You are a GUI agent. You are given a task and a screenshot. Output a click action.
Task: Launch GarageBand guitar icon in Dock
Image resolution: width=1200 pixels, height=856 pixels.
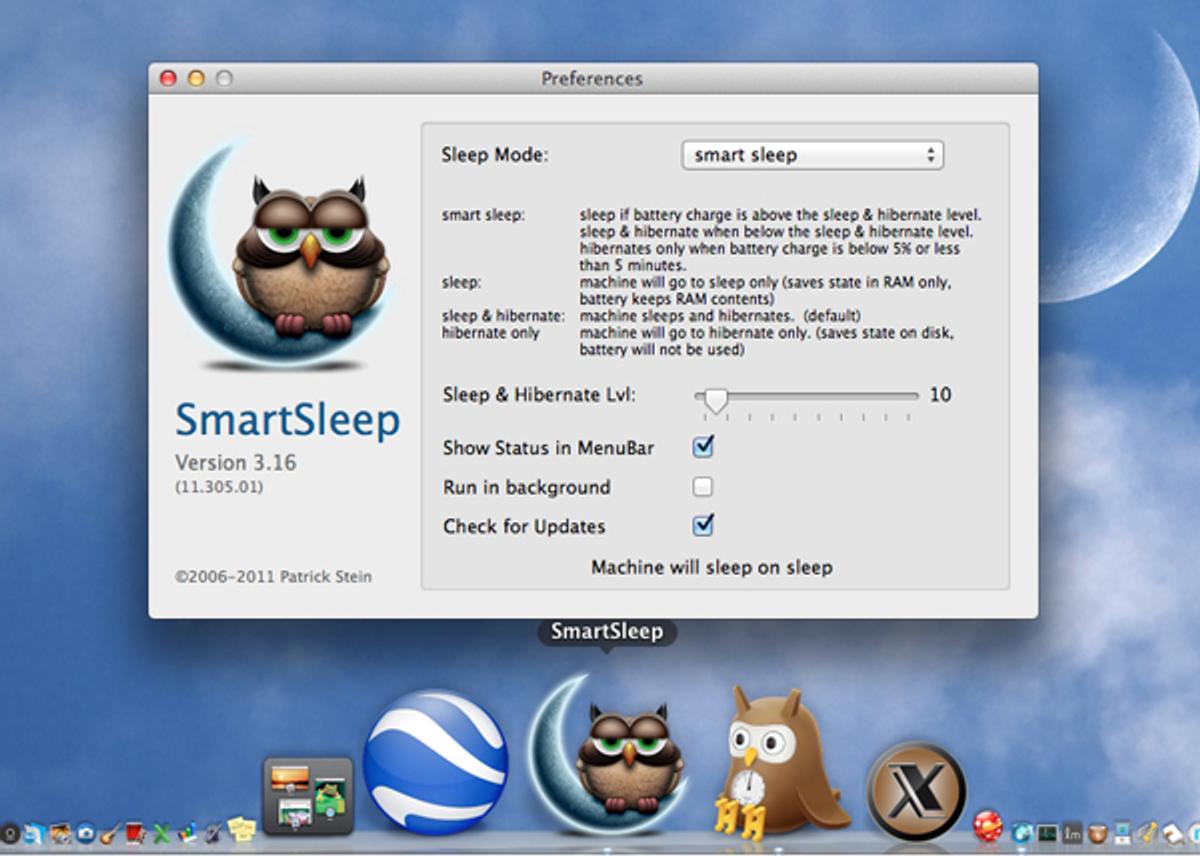[110, 832]
